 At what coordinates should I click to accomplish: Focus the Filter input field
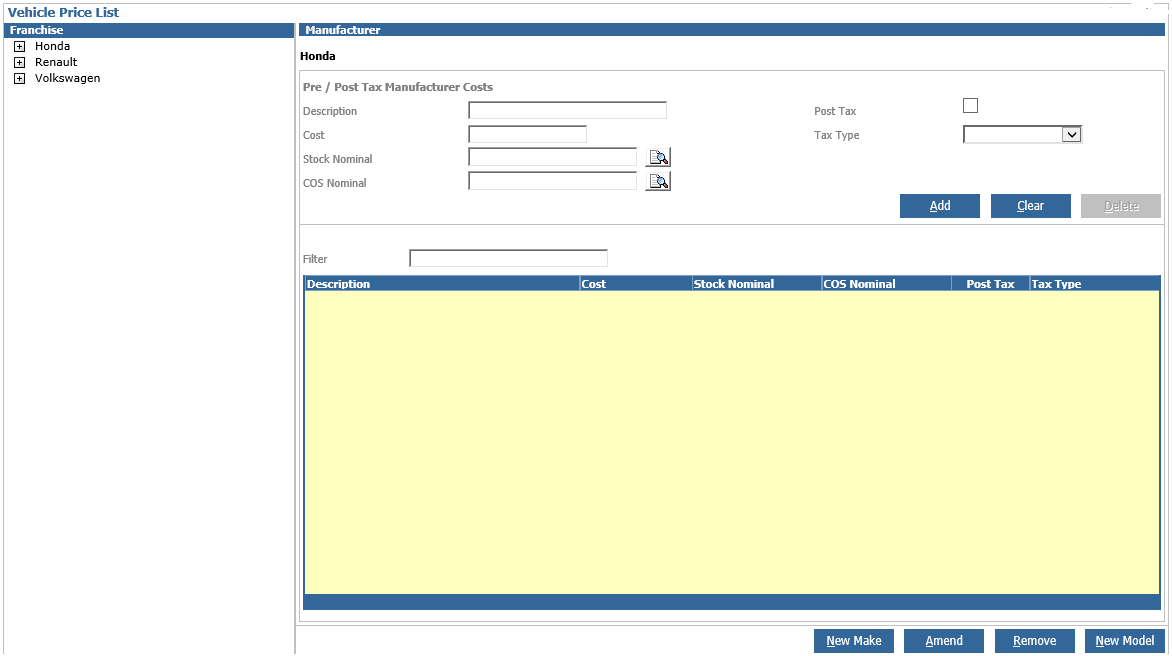click(x=508, y=259)
